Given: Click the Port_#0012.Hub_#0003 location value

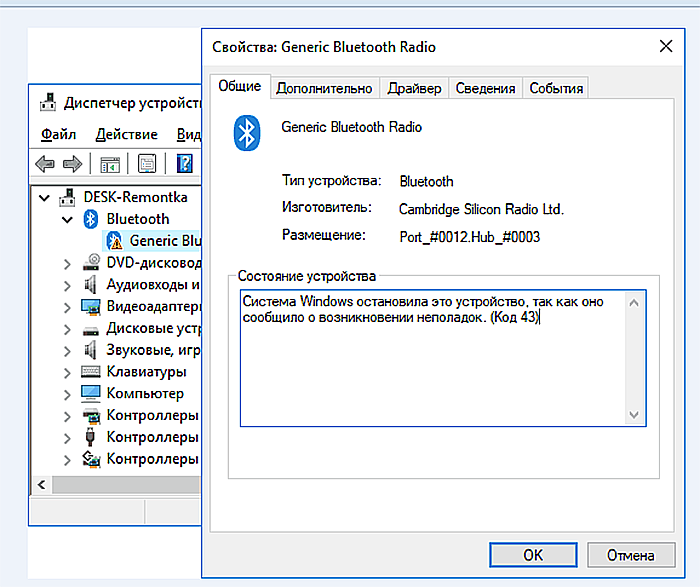Looking at the screenshot, I should pos(470,237).
